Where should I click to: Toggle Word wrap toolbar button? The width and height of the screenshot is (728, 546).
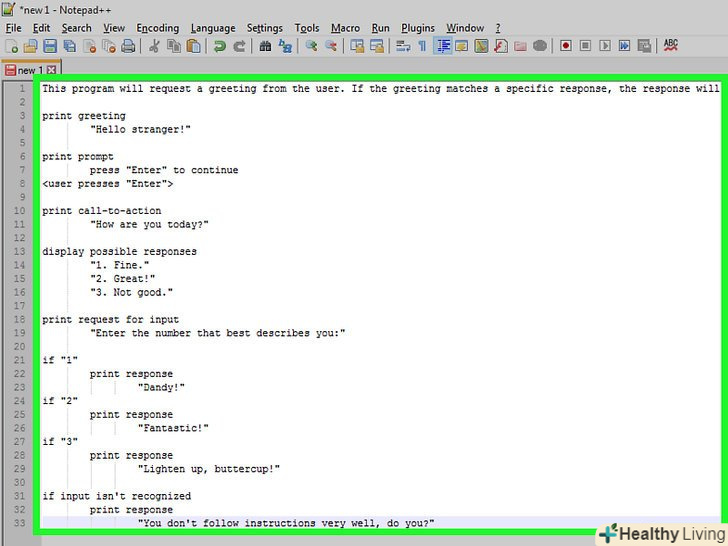[x=403, y=46]
